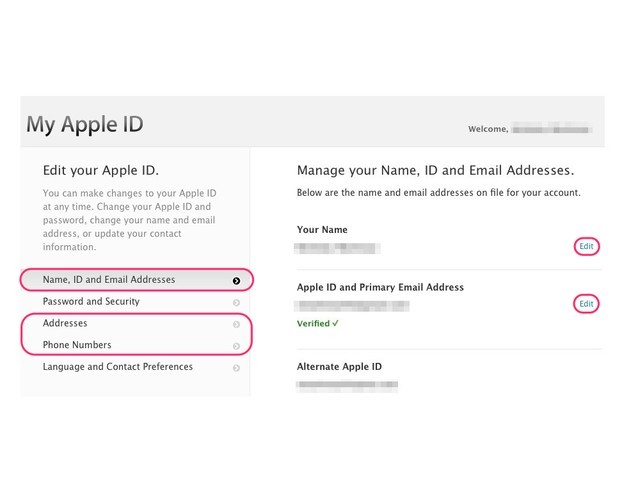
Task: Click the dark arrow icon beside Name, ID and Email Addresses
Action: (236, 281)
